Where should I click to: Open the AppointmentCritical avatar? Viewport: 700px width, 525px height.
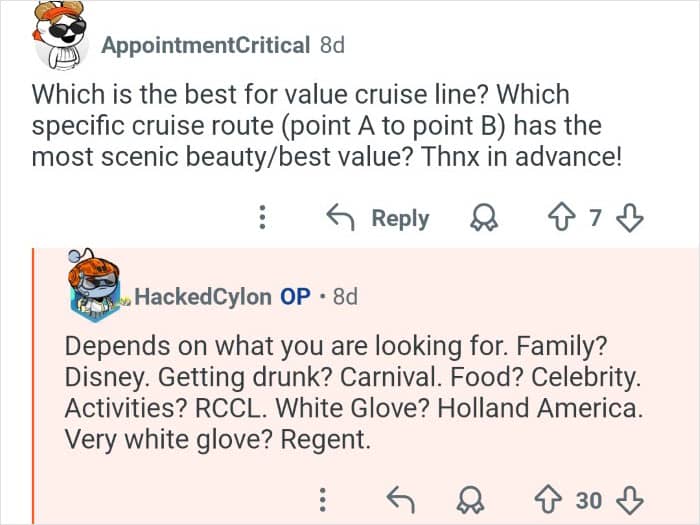(x=57, y=39)
